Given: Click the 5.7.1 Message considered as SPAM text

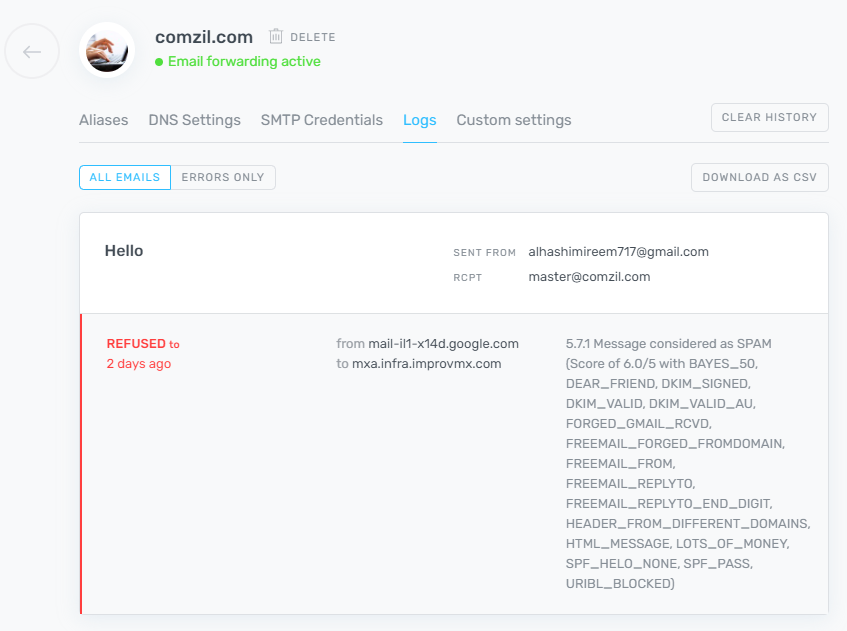Looking at the screenshot, I should 669,344.
